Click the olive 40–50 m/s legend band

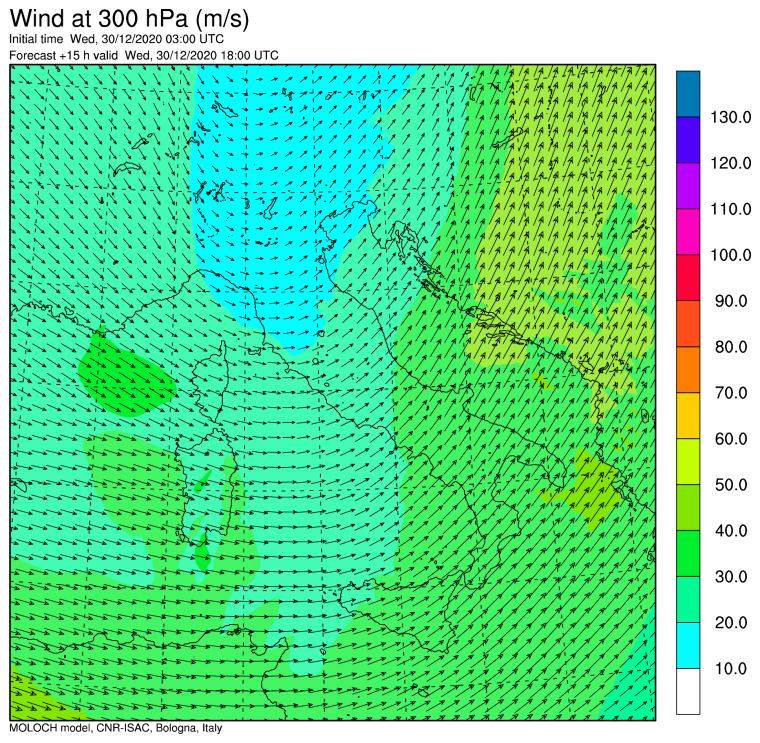click(x=688, y=507)
